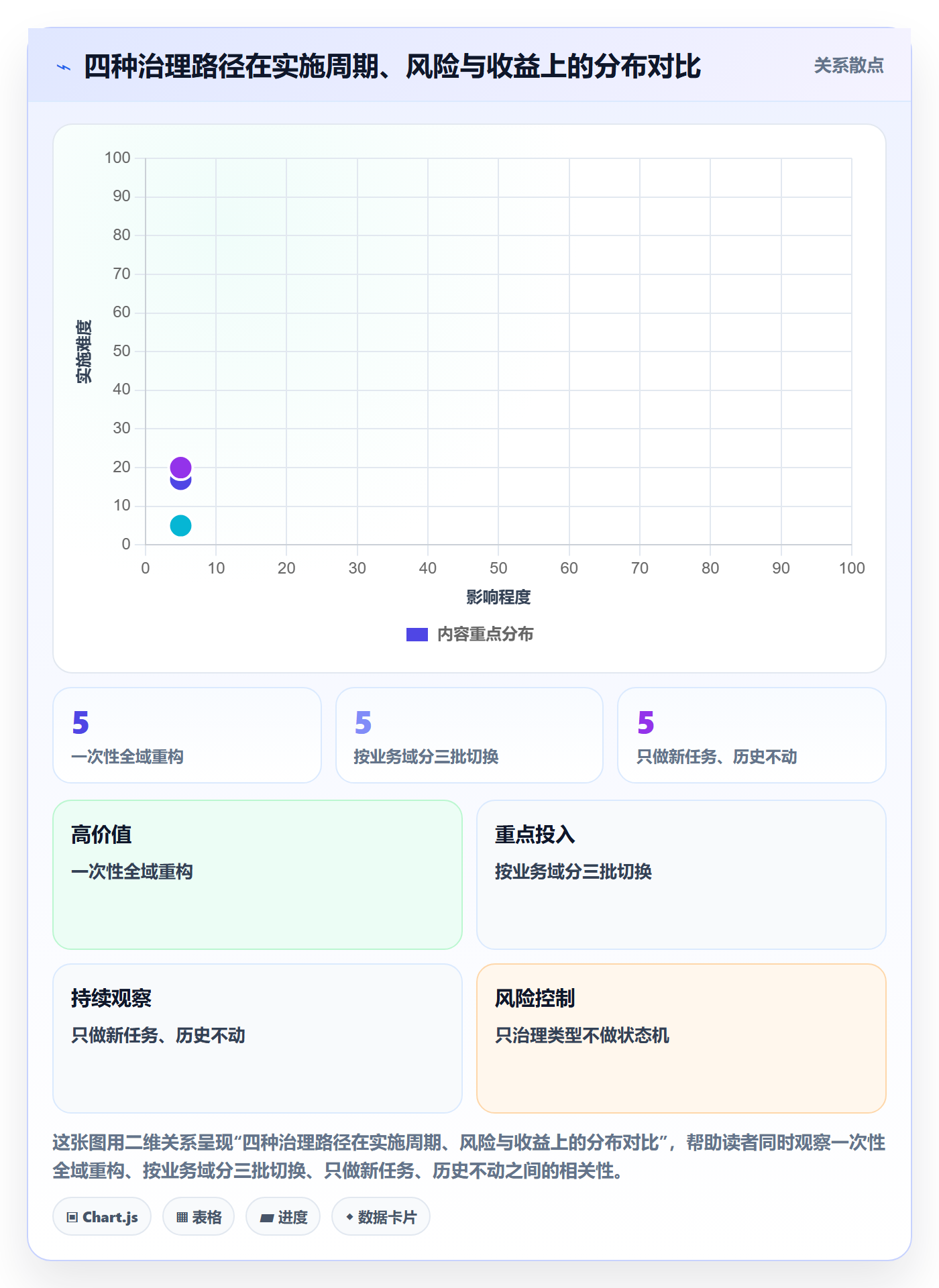
Task: Click the diamond icon in the 数据卡片 tag
Action: coord(349,1216)
